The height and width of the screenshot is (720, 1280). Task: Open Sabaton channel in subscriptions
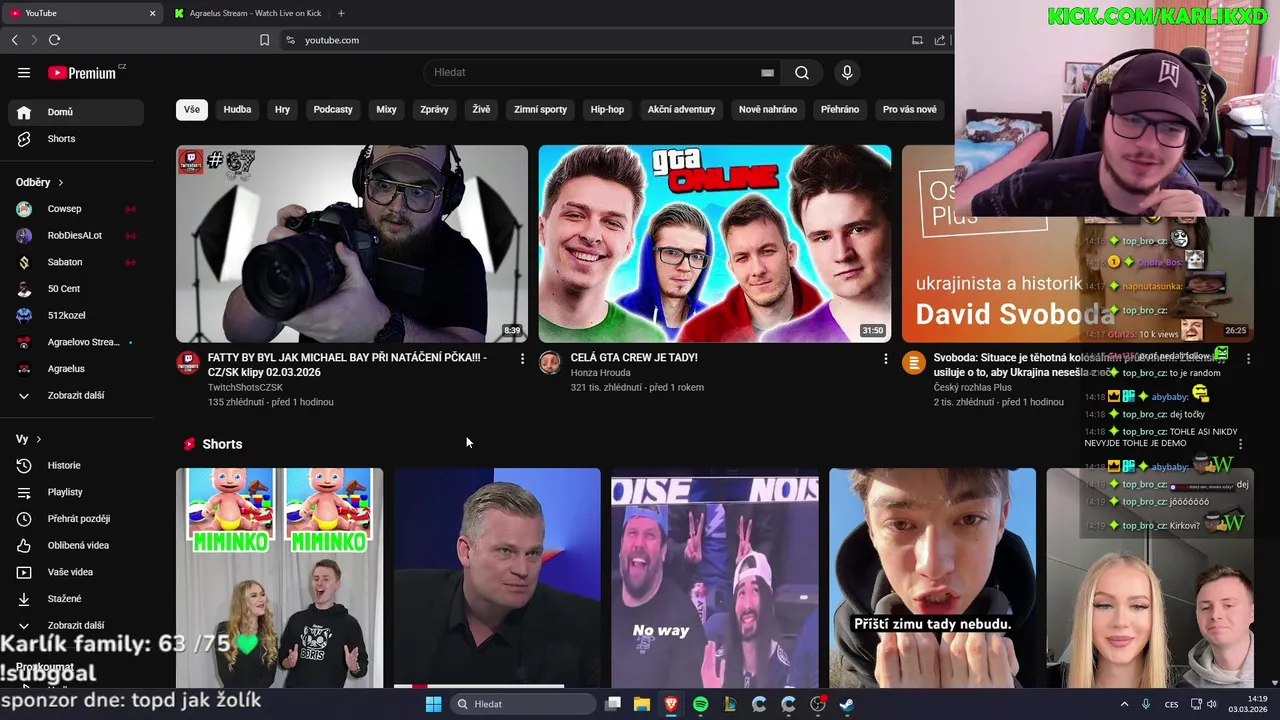pyautogui.click(x=76, y=262)
